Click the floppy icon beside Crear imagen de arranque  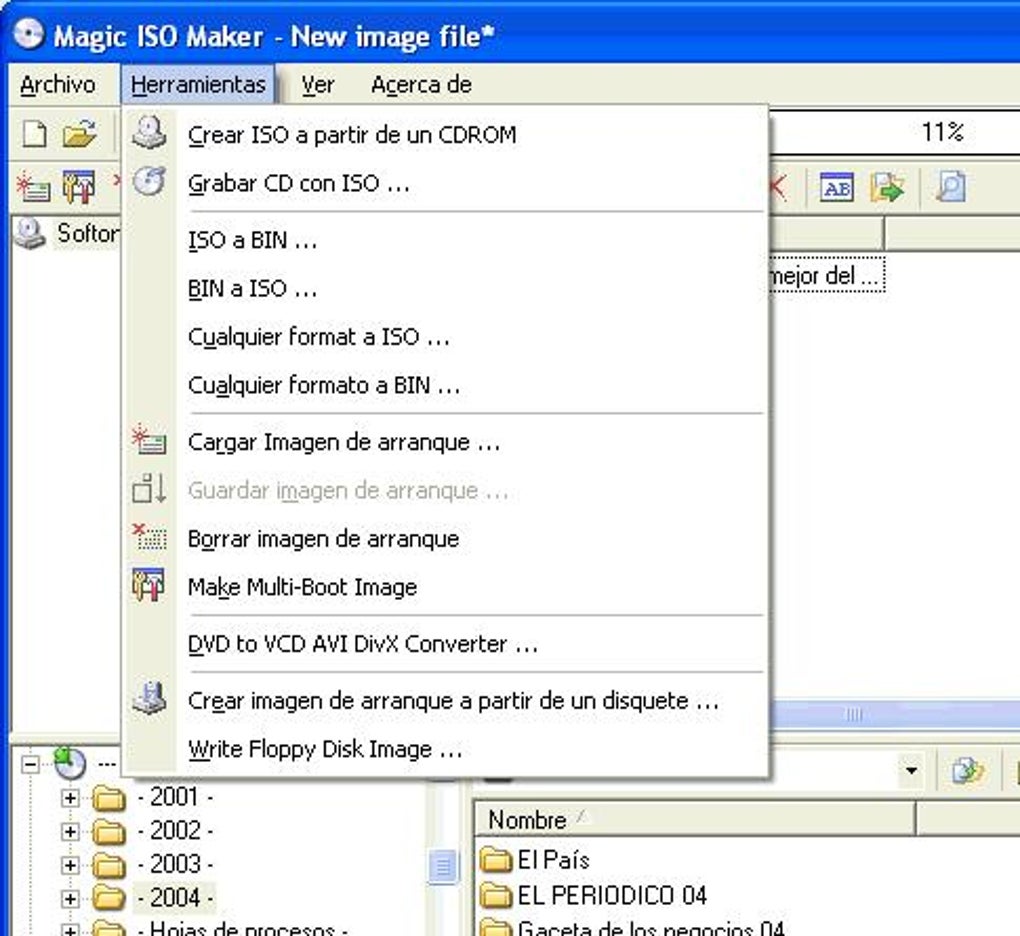coord(149,699)
